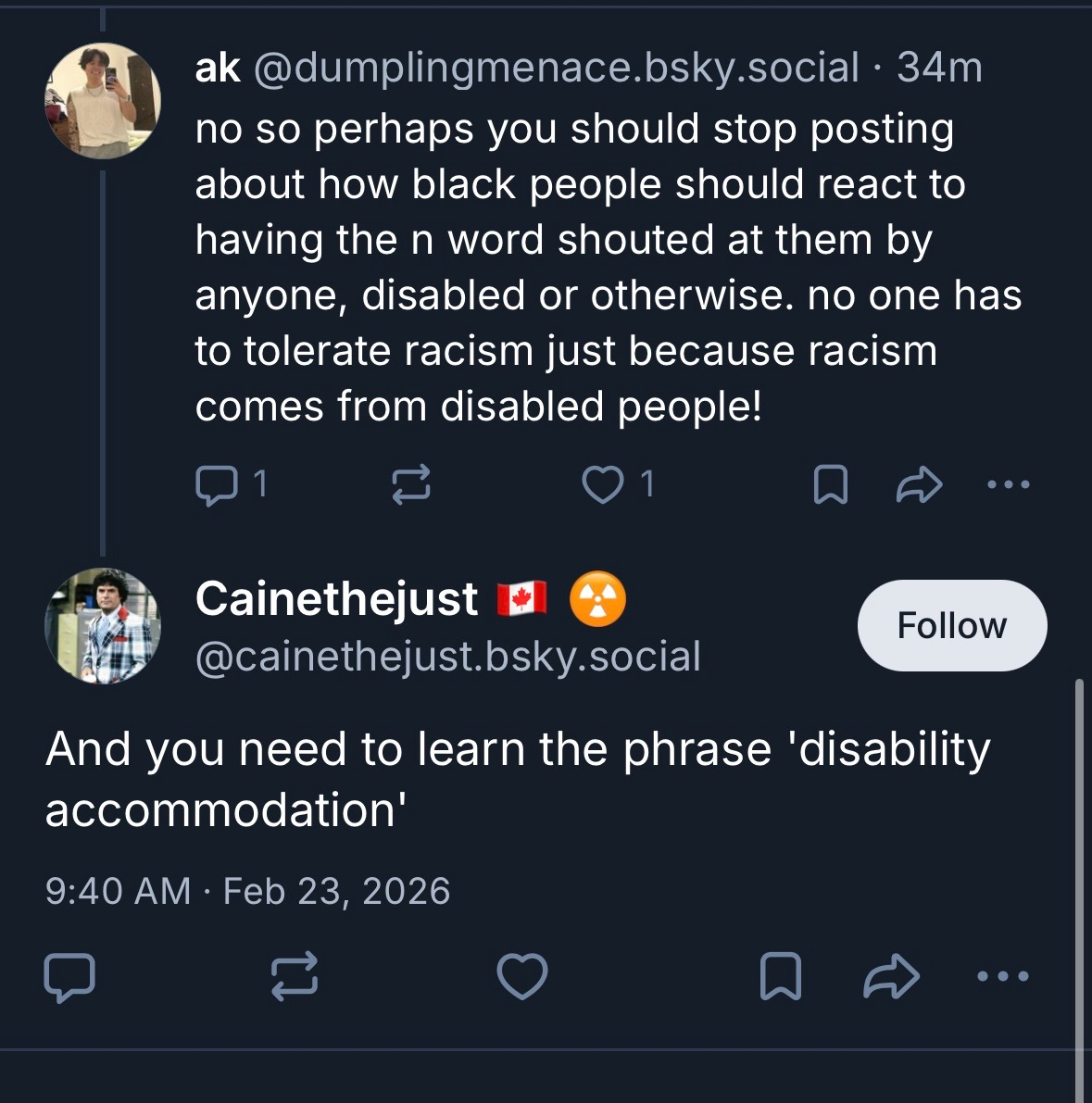Image resolution: width=1092 pixels, height=1103 pixels.
Task: Open ak's profile picture
Action: point(103,101)
